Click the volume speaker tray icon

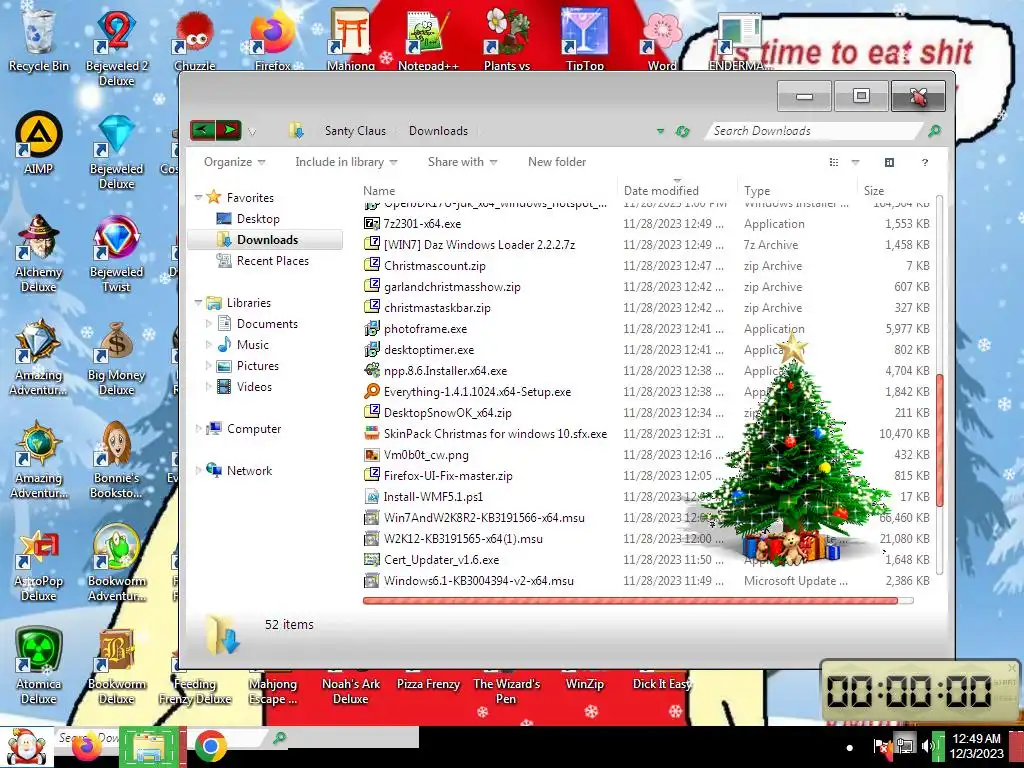(926, 746)
